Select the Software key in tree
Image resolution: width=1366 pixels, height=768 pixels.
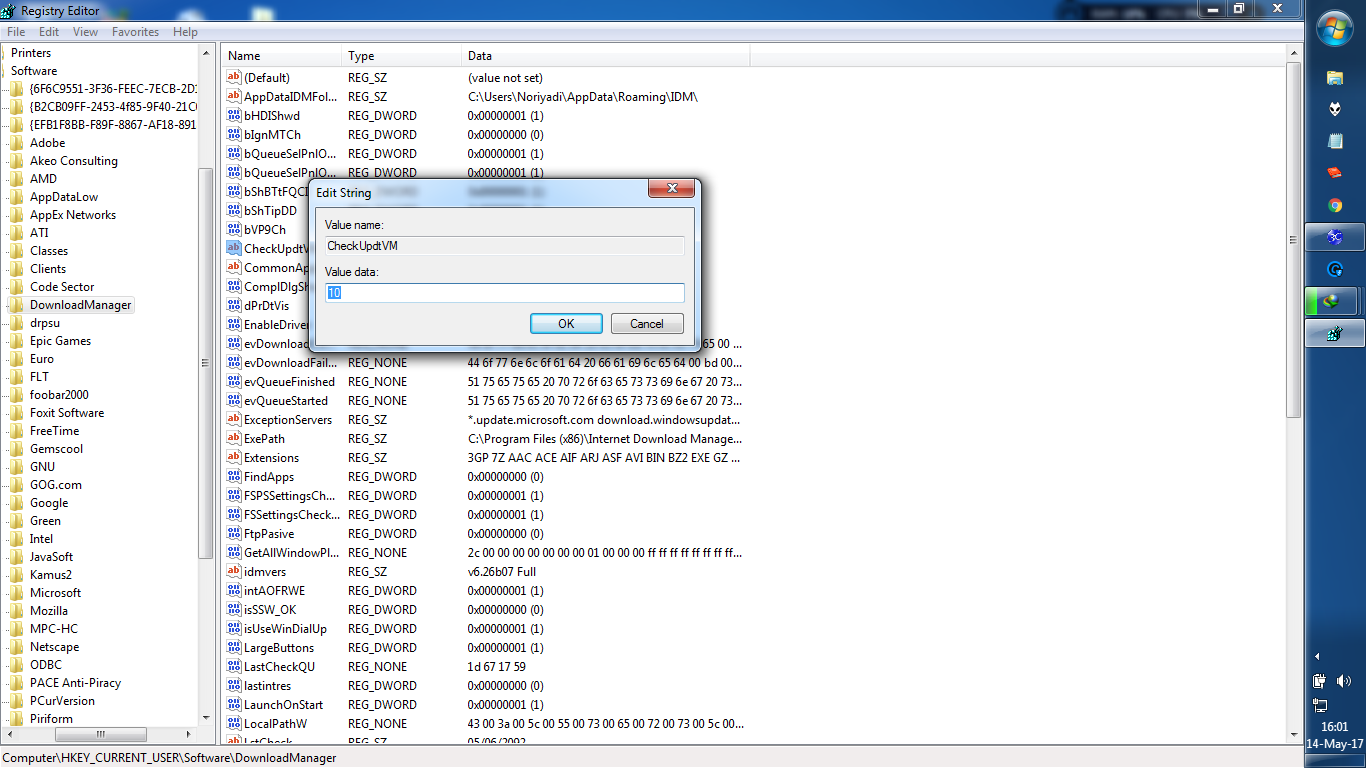(34, 71)
